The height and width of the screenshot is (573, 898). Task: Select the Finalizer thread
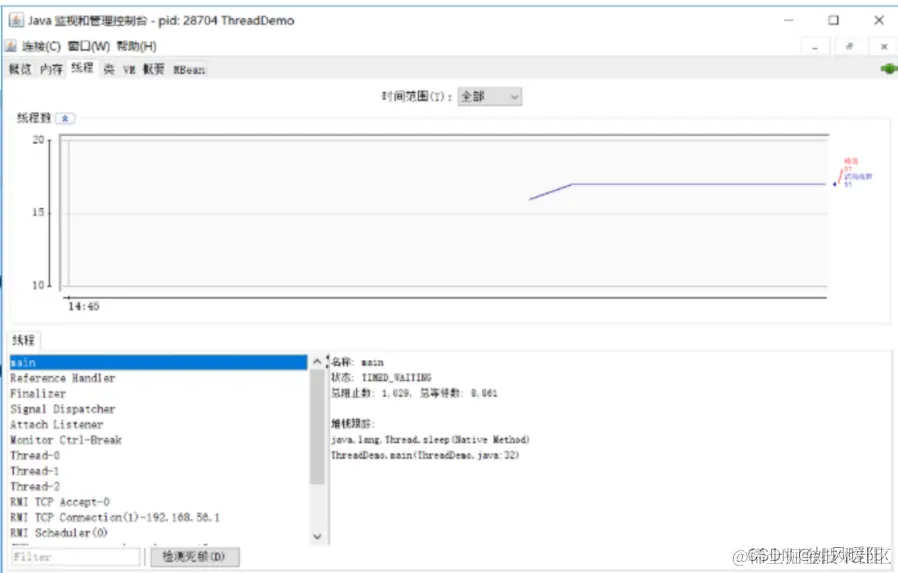point(159,393)
